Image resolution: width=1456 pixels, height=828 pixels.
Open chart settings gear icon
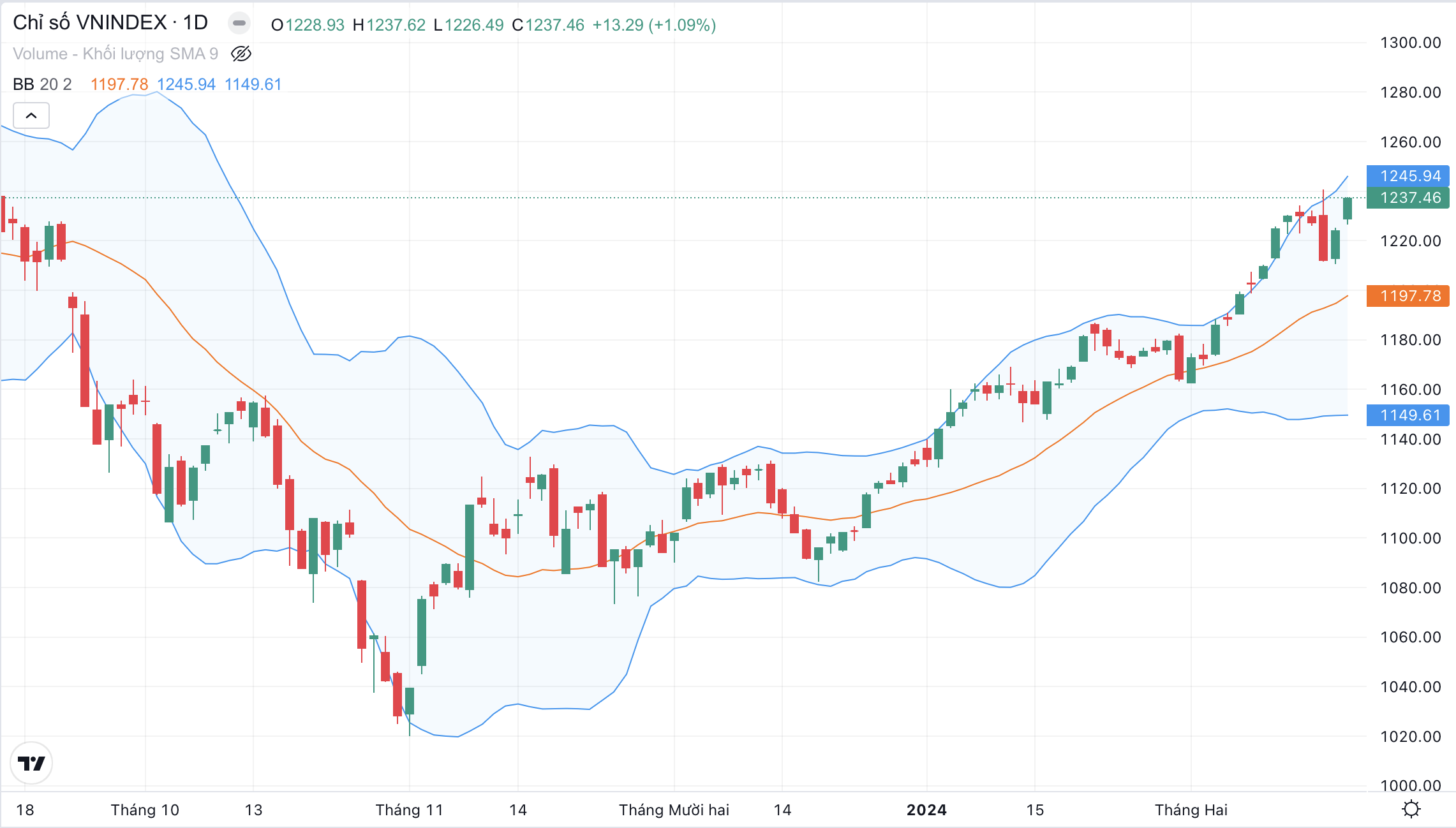(x=1411, y=810)
